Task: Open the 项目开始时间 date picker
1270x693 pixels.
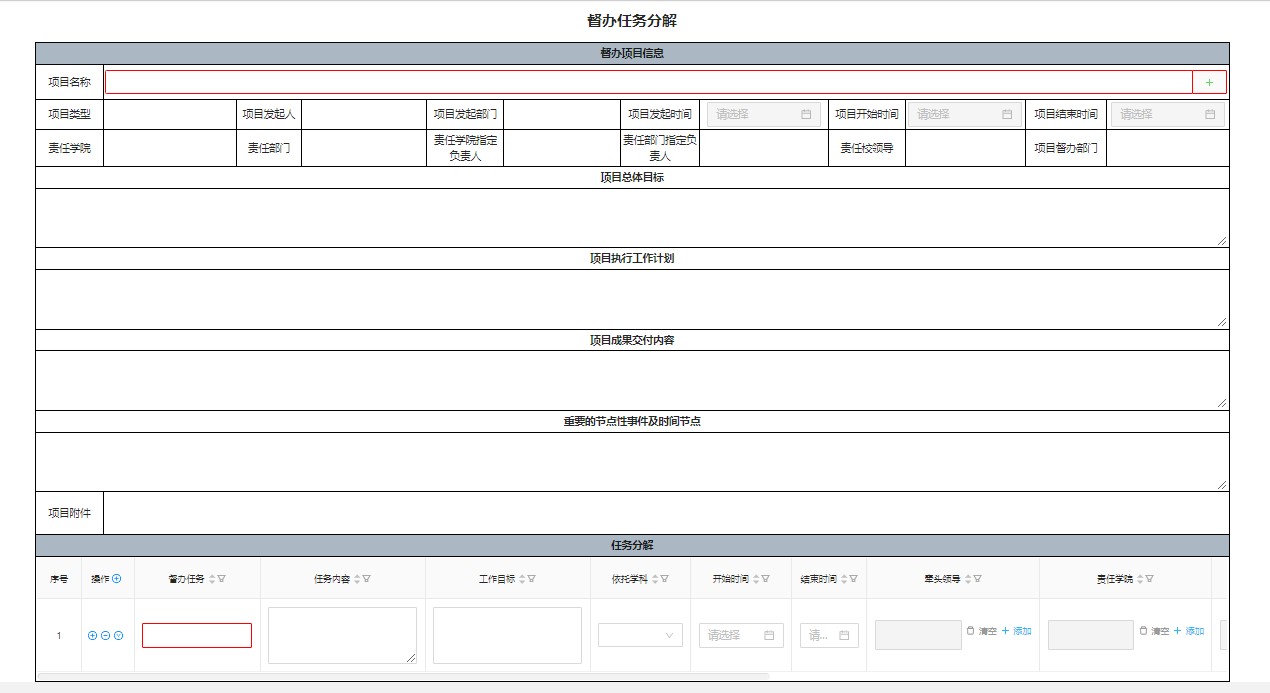Action: (x=964, y=114)
